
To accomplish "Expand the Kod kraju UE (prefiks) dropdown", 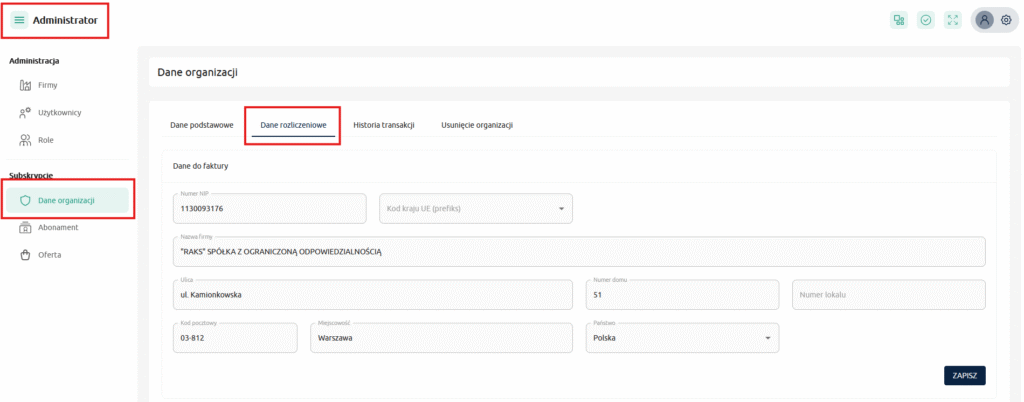I will (476, 209).
